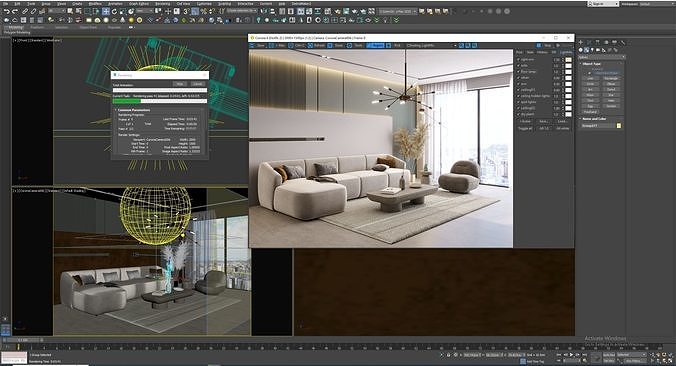The image size is (676, 366).
Task: Click the object name input field
Action: tap(598, 125)
